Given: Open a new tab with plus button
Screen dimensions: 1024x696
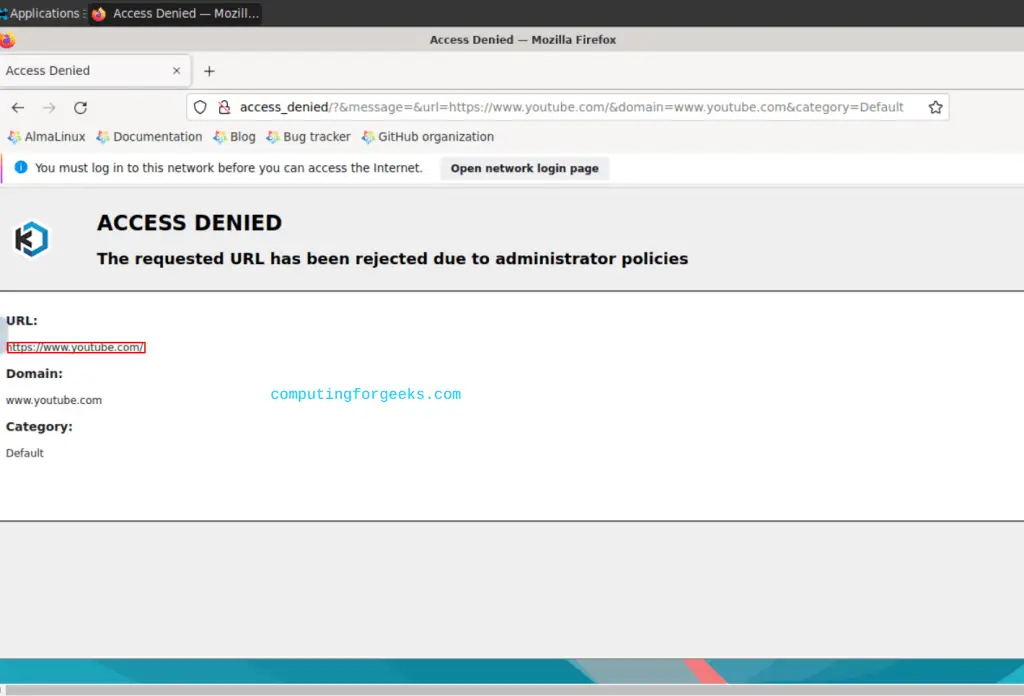Looking at the screenshot, I should coord(209,71).
